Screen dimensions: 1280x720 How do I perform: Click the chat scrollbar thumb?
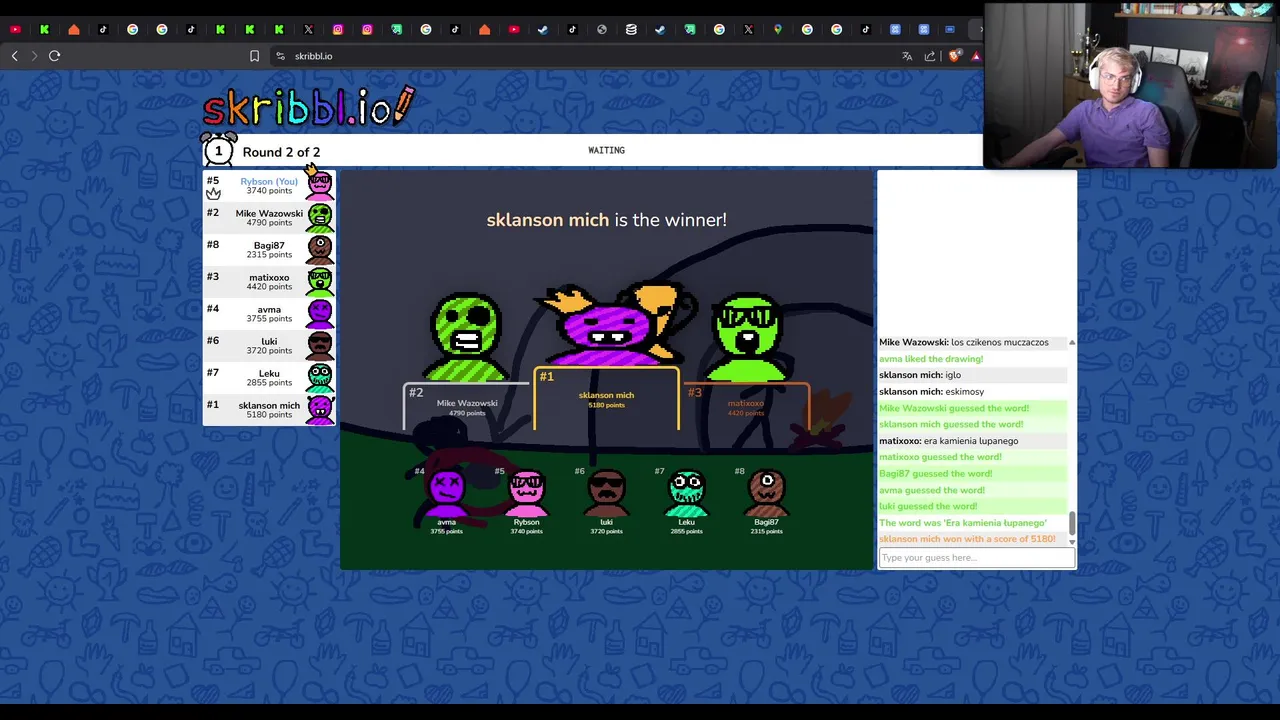(x=1072, y=523)
